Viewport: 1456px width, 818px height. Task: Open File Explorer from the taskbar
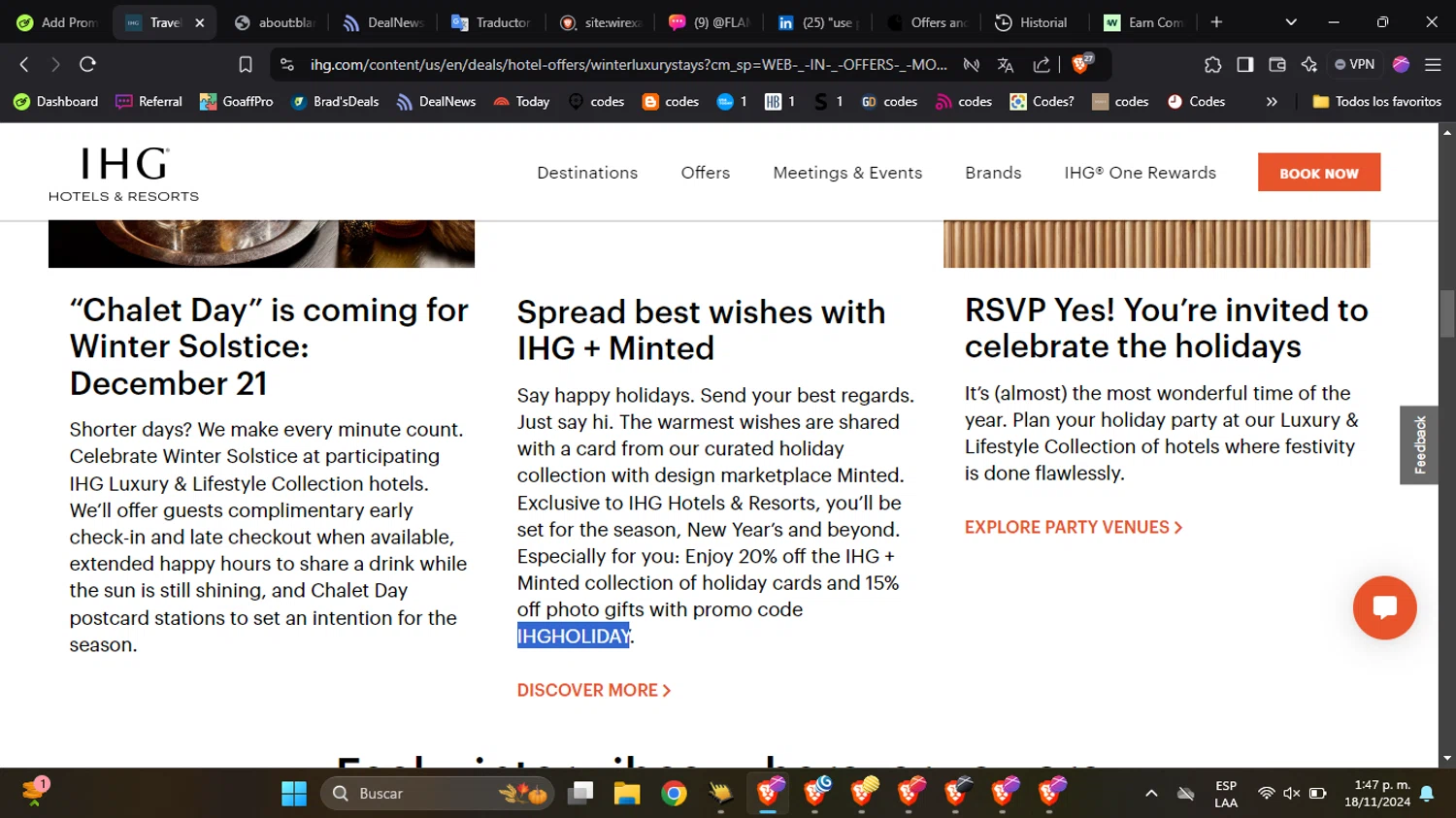pyautogui.click(x=626, y=793)
